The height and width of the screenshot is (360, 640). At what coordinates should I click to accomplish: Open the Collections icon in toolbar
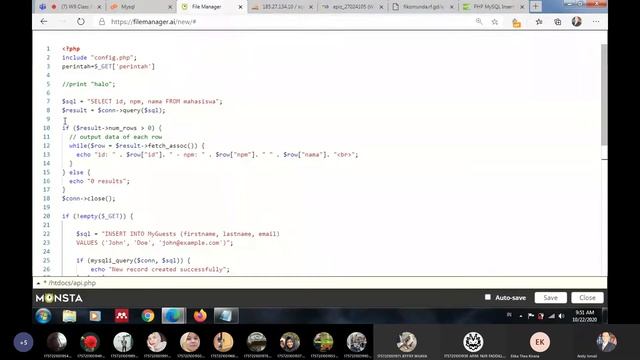(558, 22)
